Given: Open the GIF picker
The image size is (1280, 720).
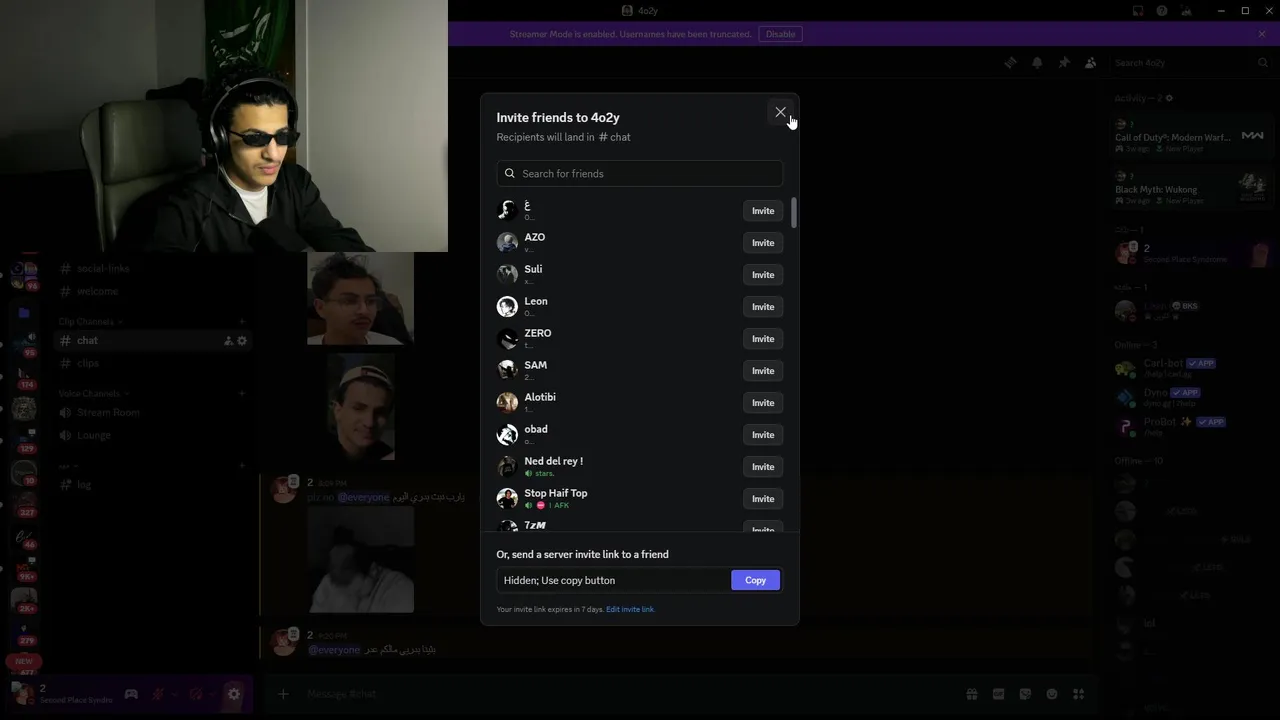Looking at the screenshot, I should 998,694.
